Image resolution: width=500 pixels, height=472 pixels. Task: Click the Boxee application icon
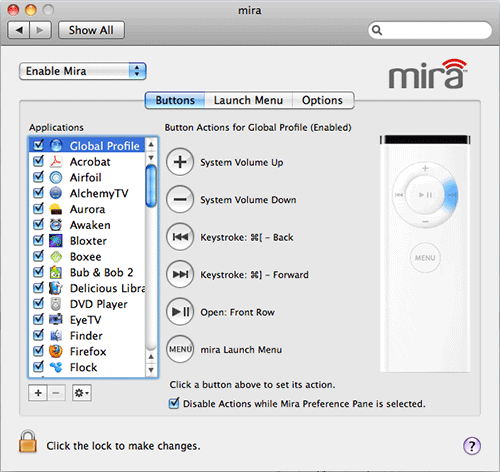56,257
